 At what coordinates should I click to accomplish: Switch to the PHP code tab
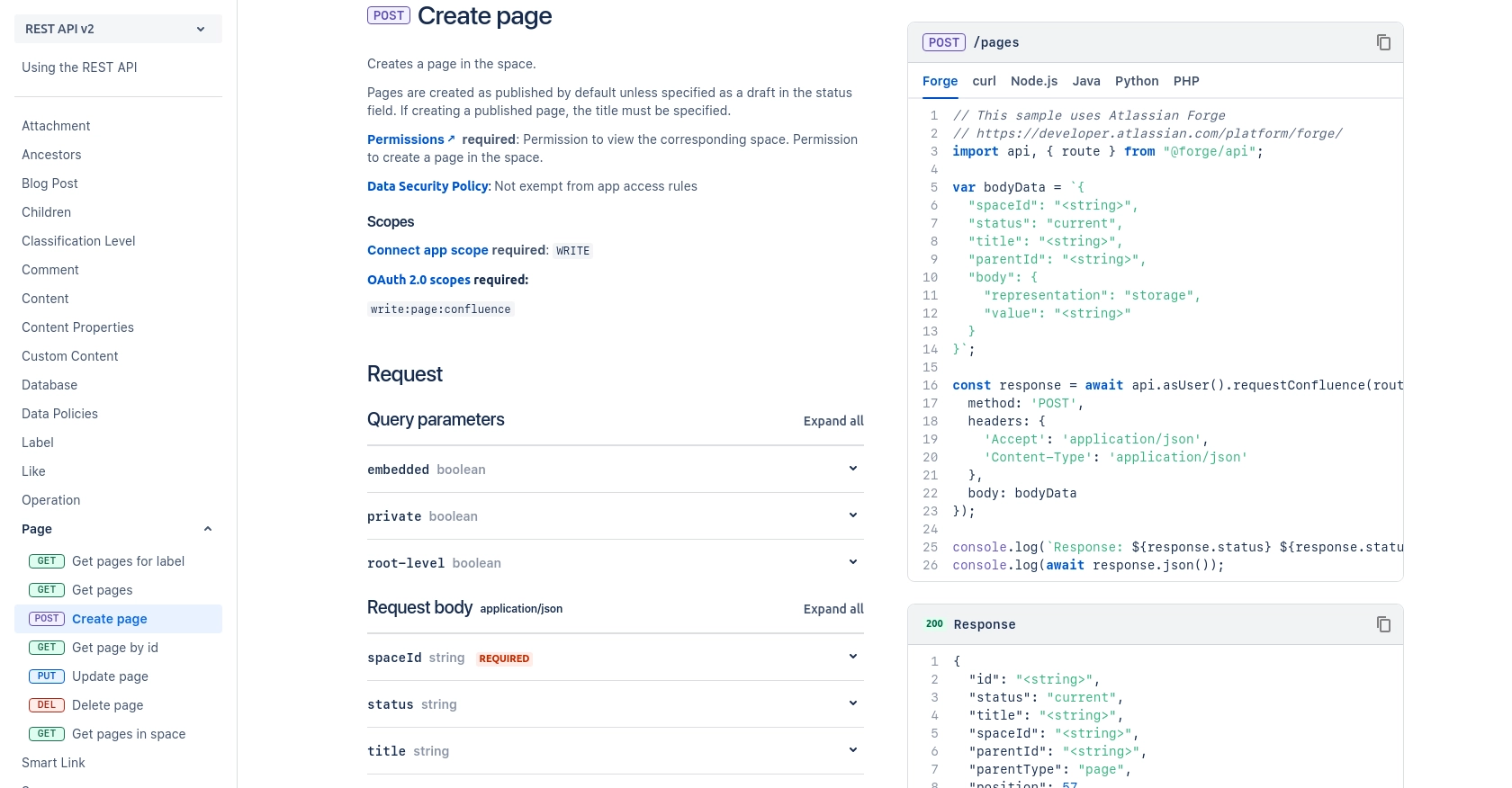click(1186, 81)
